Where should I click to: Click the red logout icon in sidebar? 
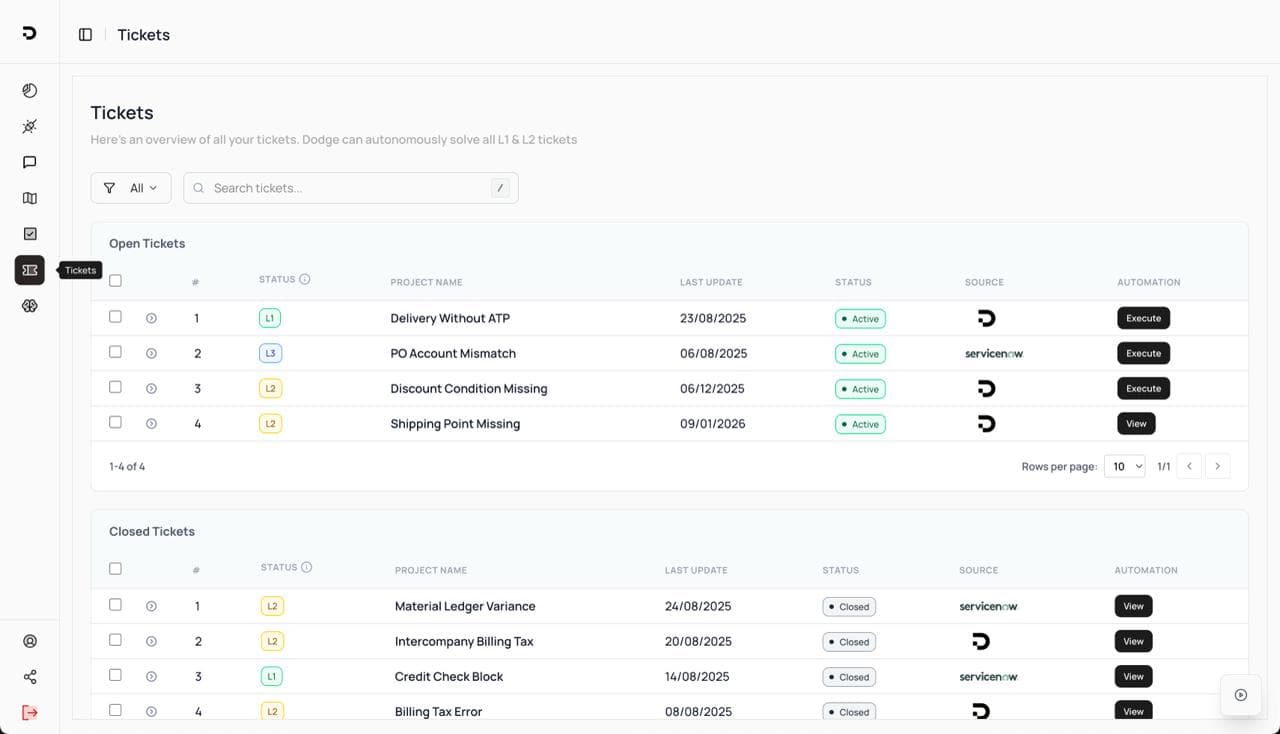pyautogui.click(x=30, y=712)
